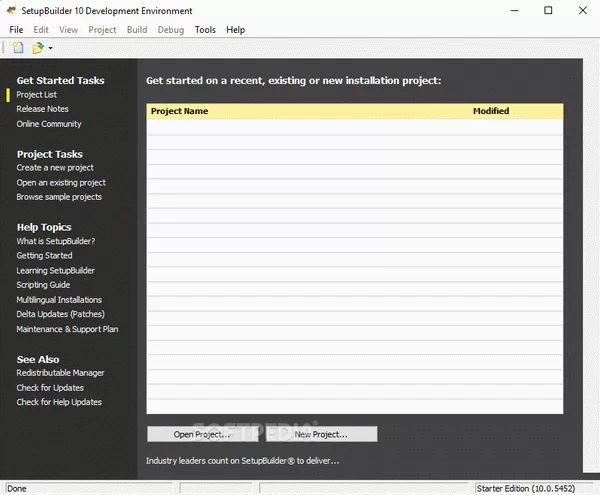
Task: Open Maintenance & Support Plan topic
Action: point(67,329)
